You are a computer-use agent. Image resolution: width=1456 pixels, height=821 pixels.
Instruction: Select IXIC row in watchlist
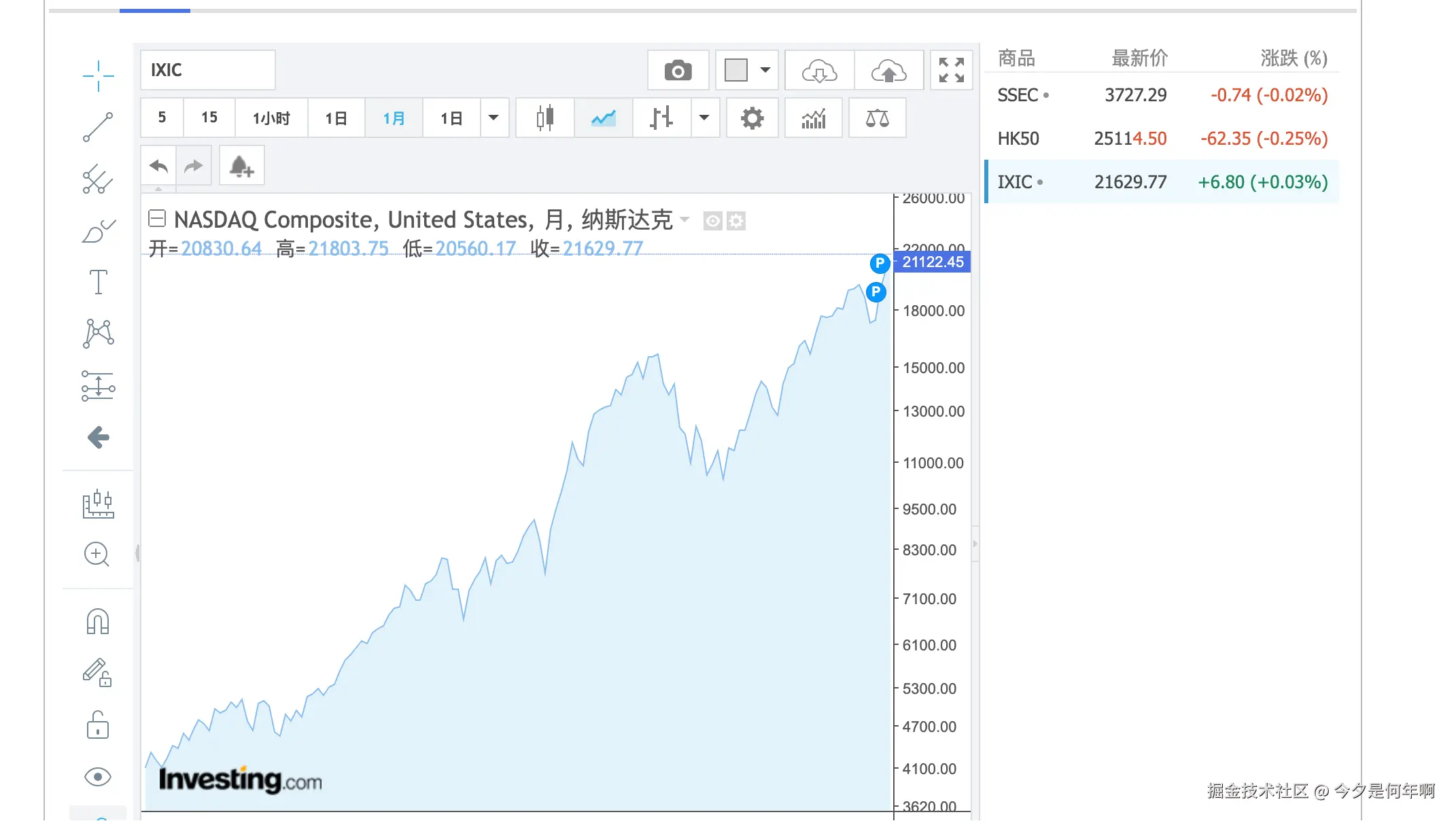1162,182
